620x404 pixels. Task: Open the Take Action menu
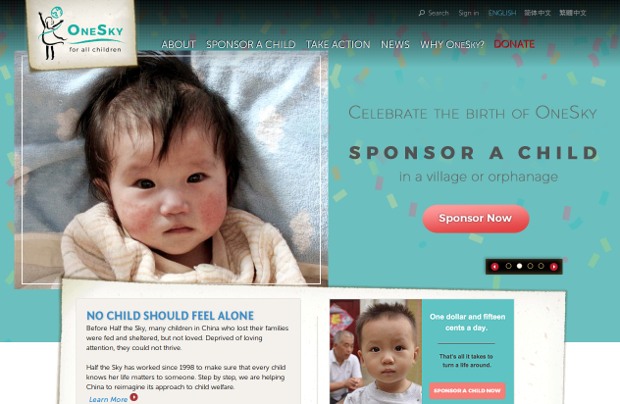338,44
